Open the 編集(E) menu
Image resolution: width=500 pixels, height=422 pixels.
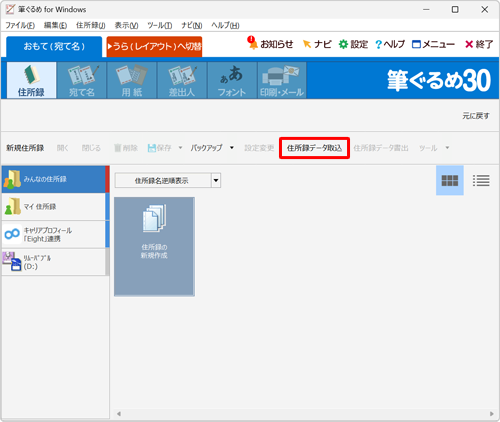click(55, 25)
